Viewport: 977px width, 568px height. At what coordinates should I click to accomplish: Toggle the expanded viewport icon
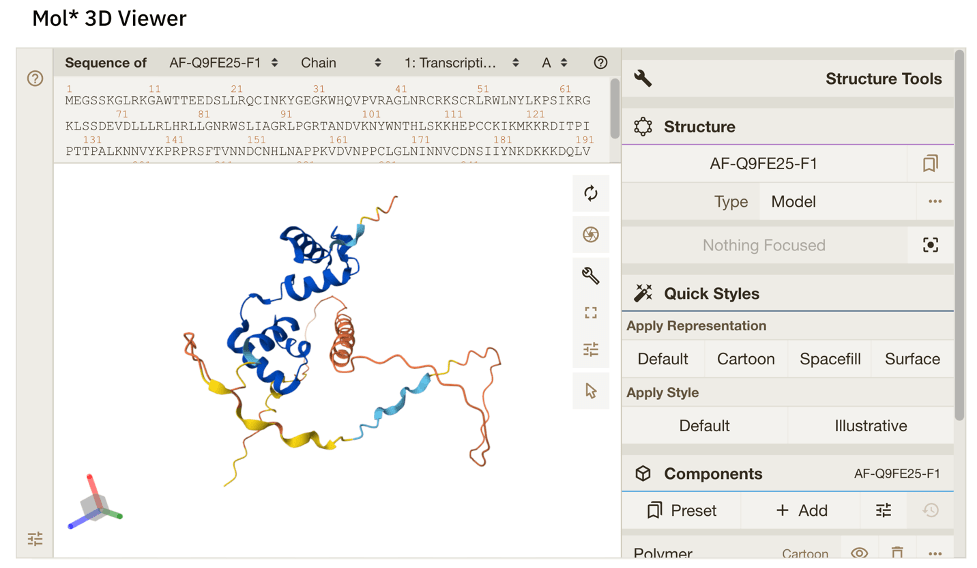click(x=590, y=313)
